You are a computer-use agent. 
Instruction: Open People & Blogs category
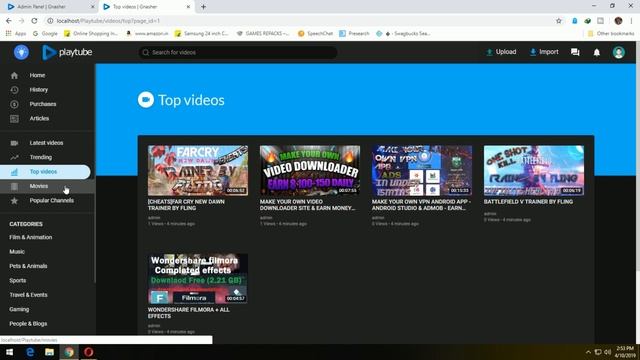28,324
